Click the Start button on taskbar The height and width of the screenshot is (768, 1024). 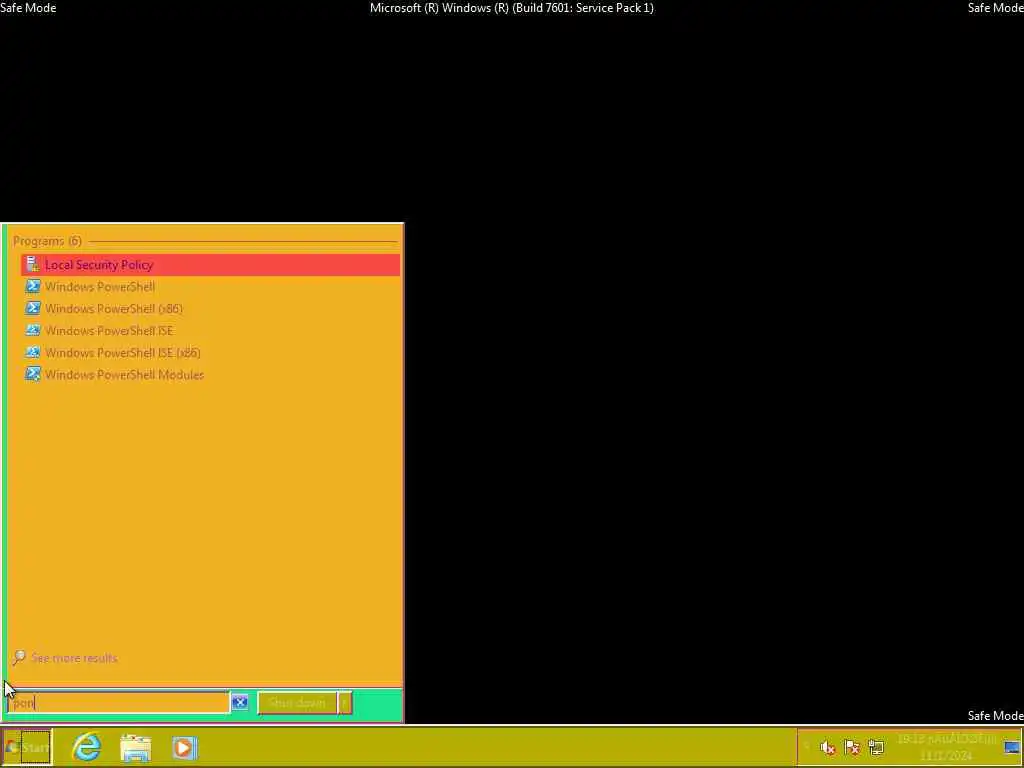(27, 747)
